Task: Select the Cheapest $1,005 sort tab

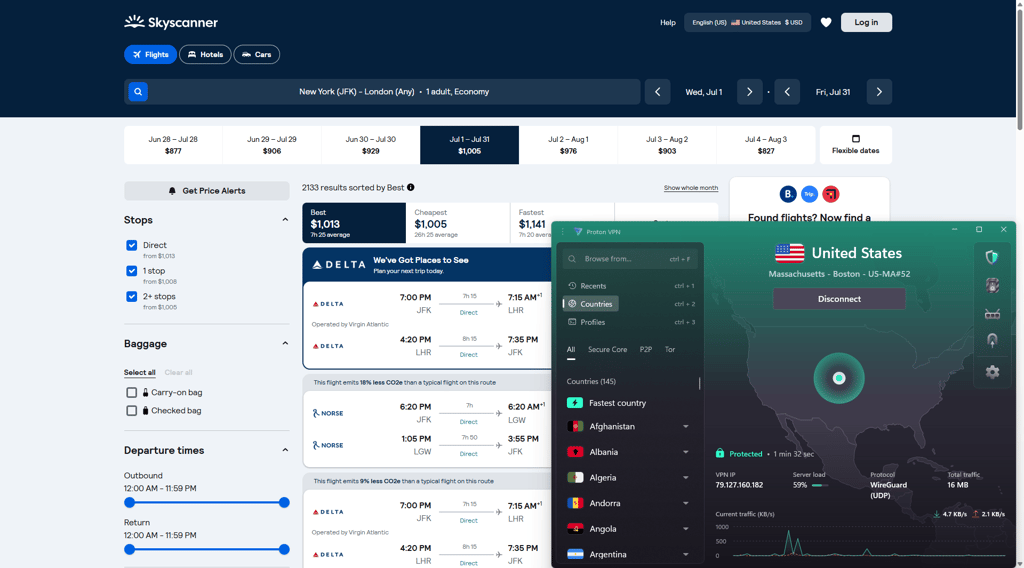Action: (x=458, y=223)
